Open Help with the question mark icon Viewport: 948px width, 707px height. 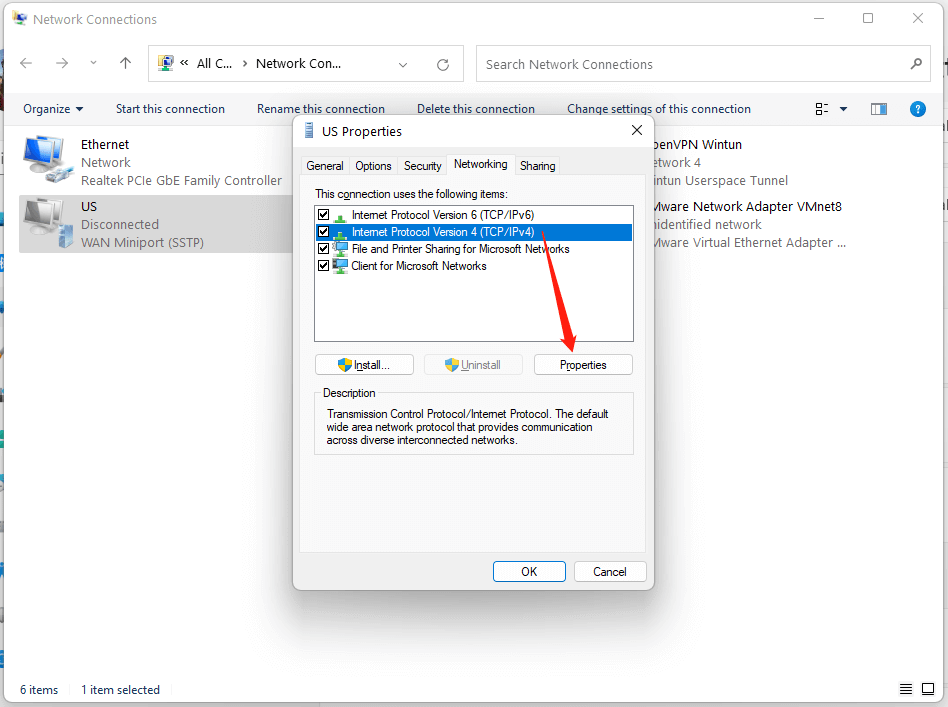(x=917, y=109)
